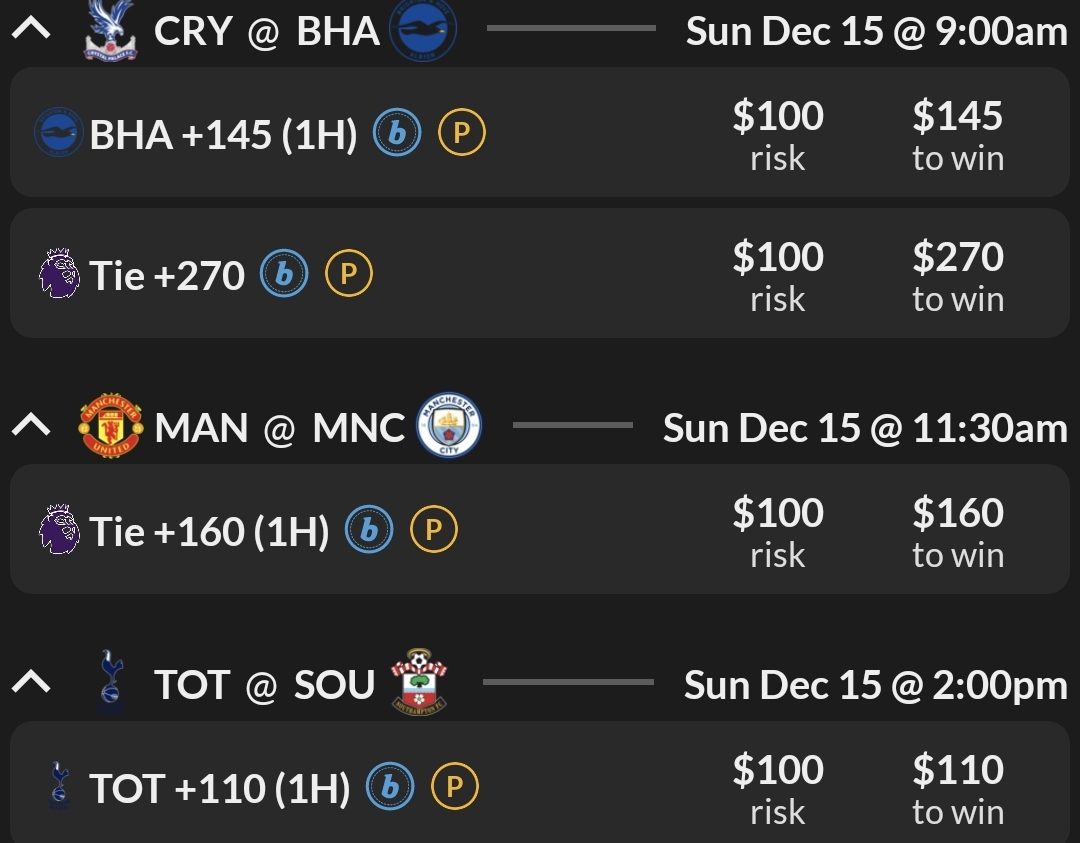This screenshot has width=1080, height=843.
Task: Click the Southampton team crest
Action: [x=418, y=682]
